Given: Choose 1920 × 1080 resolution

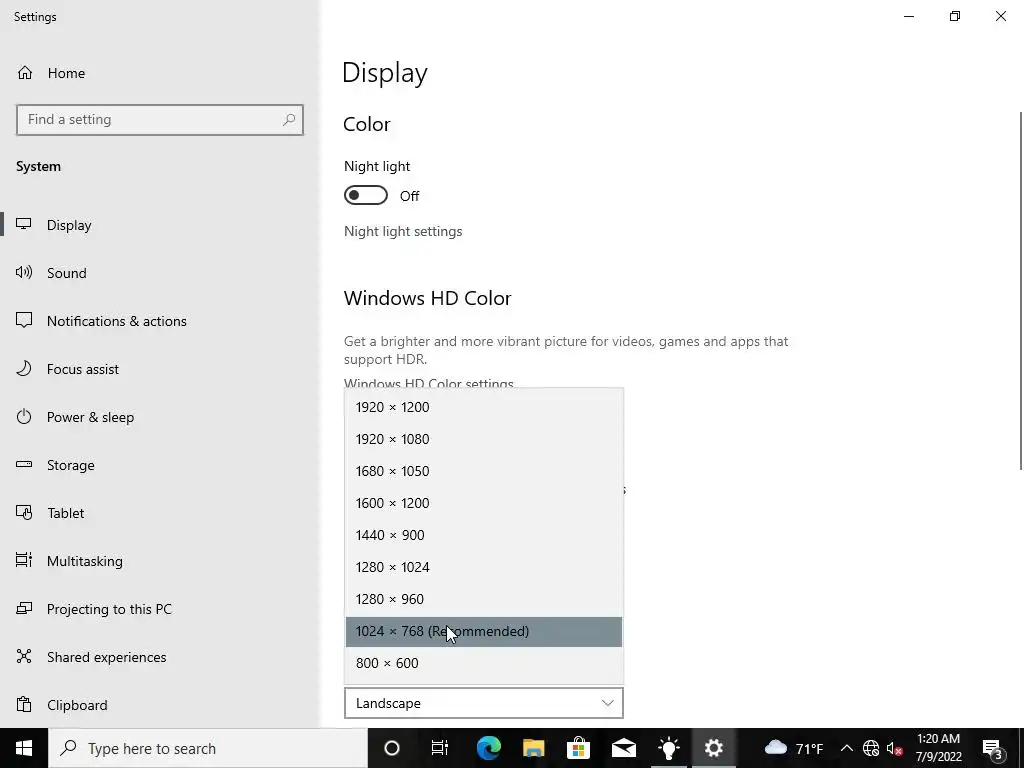Looking at the screenshot, I should (x=484, y=440).
